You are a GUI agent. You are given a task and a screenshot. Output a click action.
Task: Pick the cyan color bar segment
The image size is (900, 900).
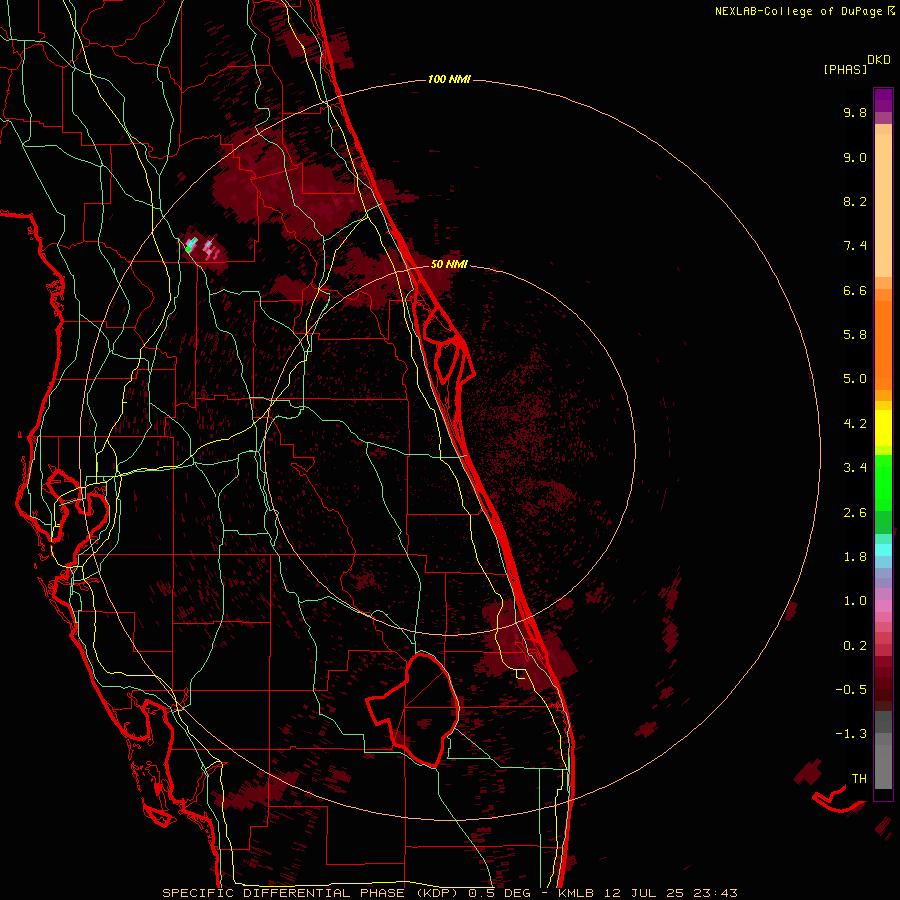point(883,550)
